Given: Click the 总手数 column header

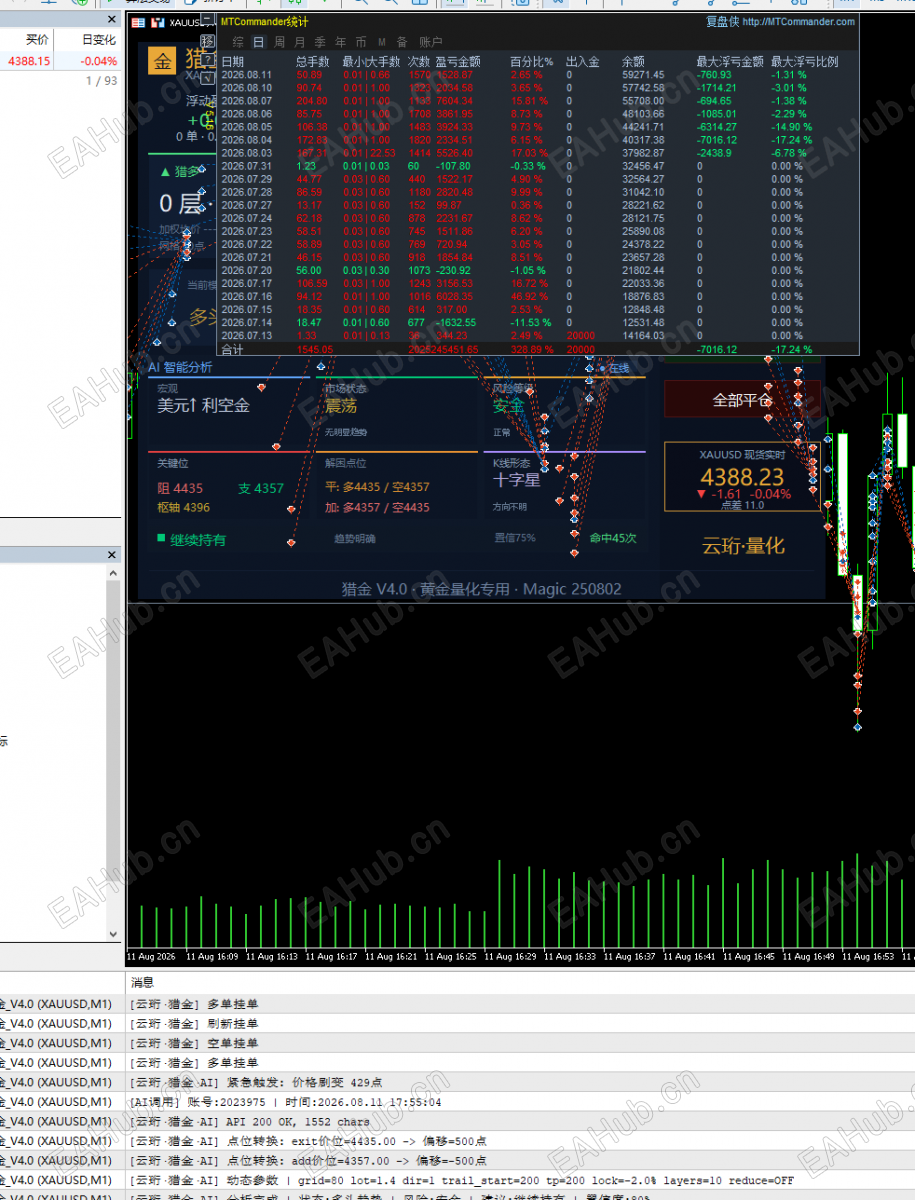Looking at the screenshot, I should coord(313,62).
